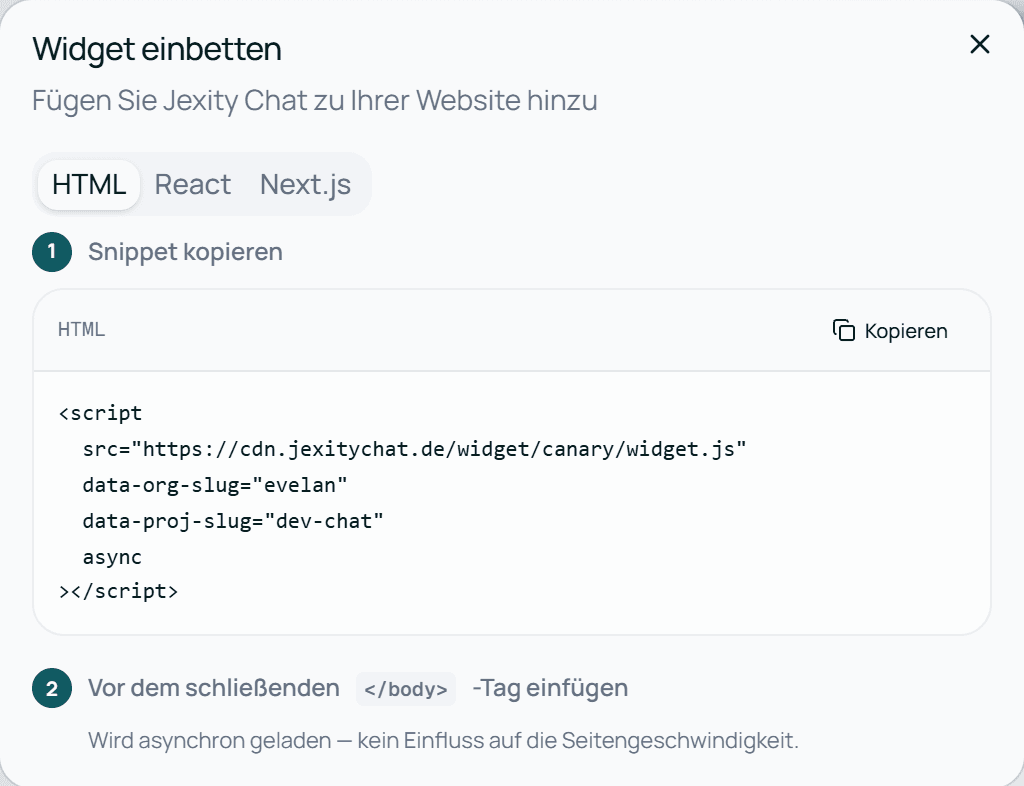The width and height of the screenshot is (1024, 786).
Task: Click the Kopieren button to copy the snippet
Action: point(890,331)
